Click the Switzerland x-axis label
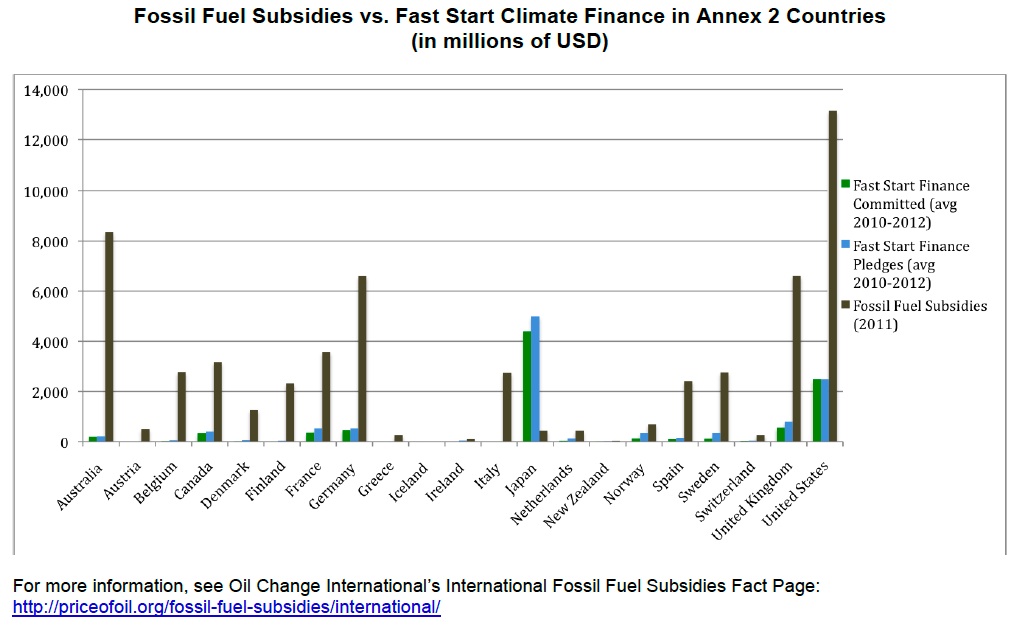The width and height of the screenshot is (1012, 628). (x=724, y=491)
